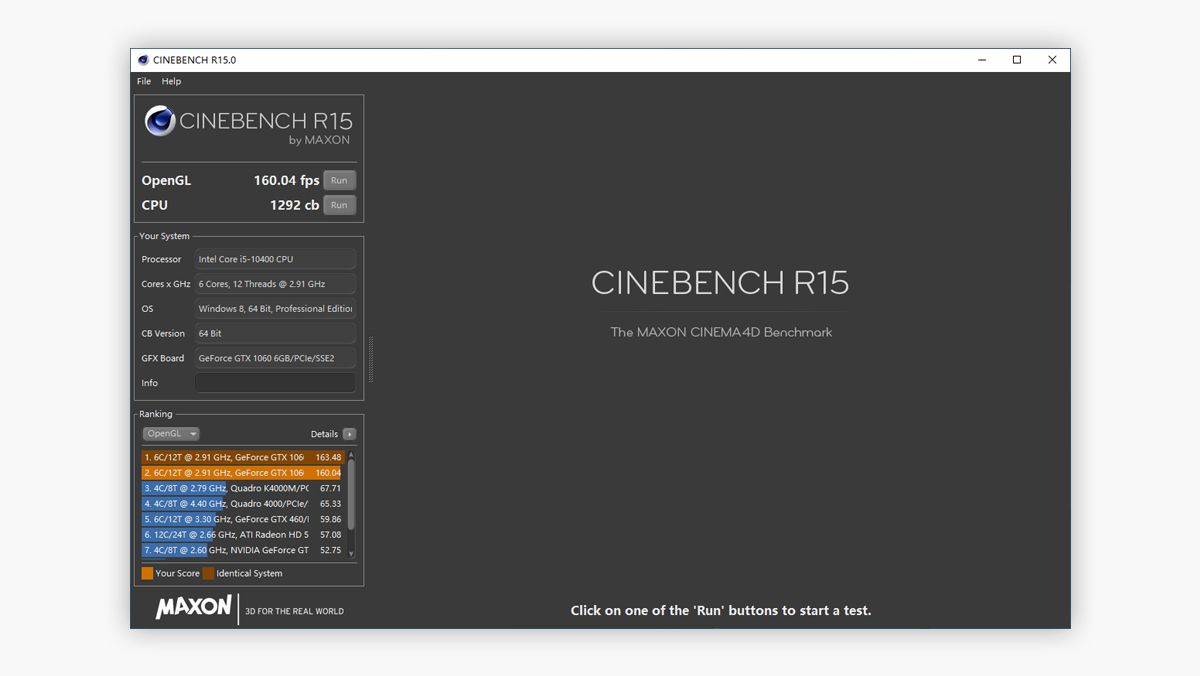Open the Help menu
Image resolution: width=1200 pixels, height=676 pixels.
click(x=171, y=81)
